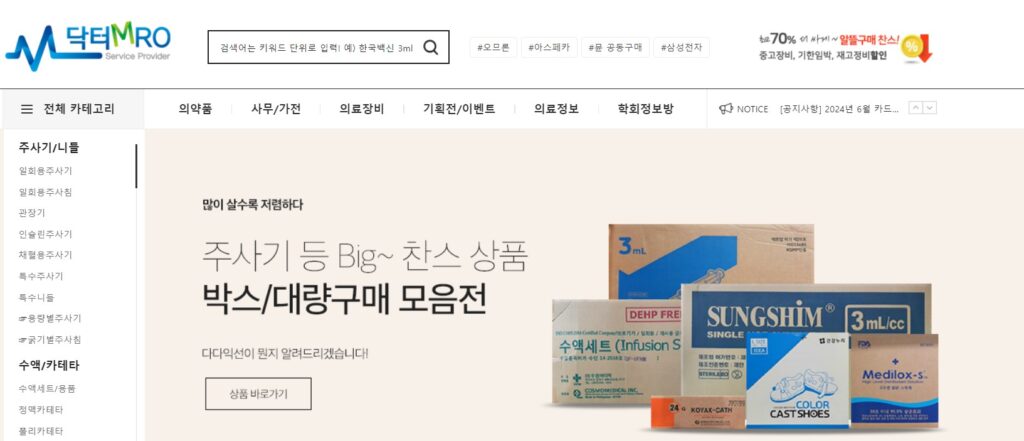Open the 70% discount promo banner
The width and height of the screenshot is (1024, 441).
coord(845,47)
